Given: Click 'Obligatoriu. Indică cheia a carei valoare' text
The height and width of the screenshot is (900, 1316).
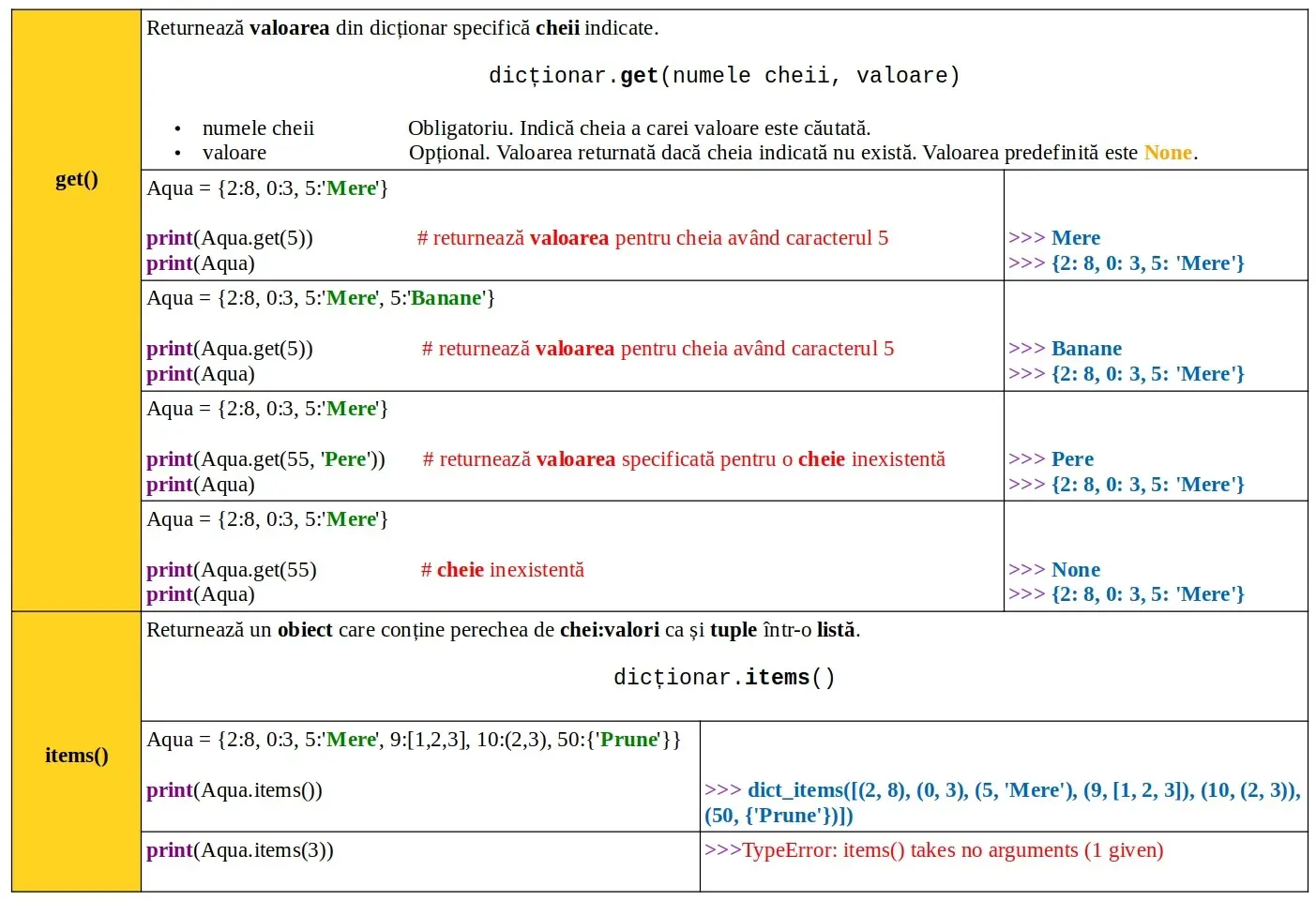Looking at the screenshot, I should (x=639, y=128).
